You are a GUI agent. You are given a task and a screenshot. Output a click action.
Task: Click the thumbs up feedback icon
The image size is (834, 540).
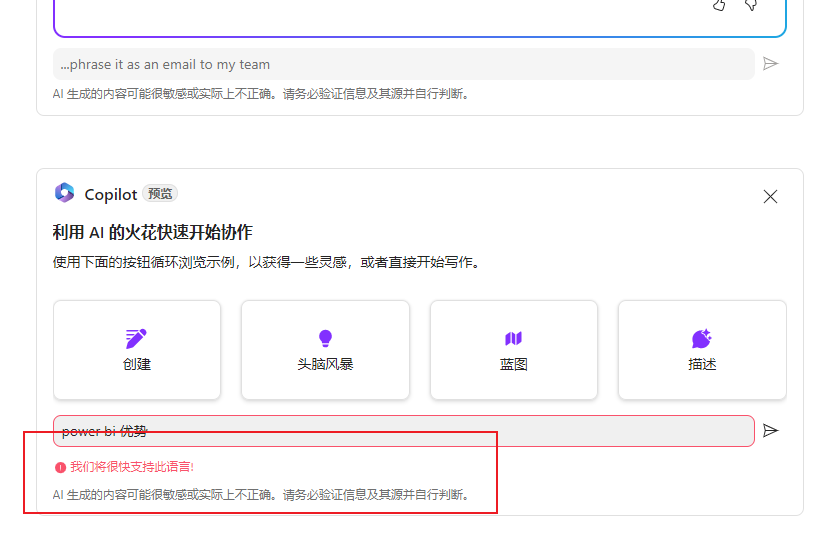719,5
